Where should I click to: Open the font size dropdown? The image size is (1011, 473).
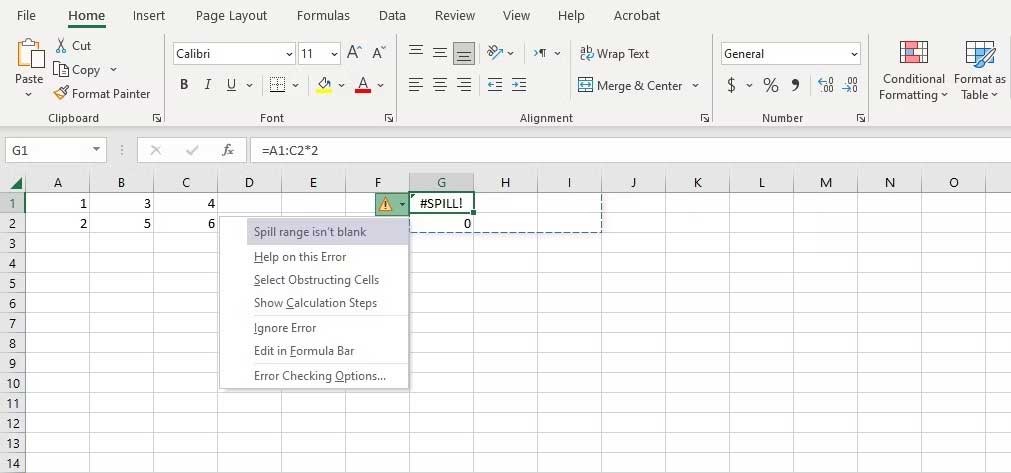point(334,54)
